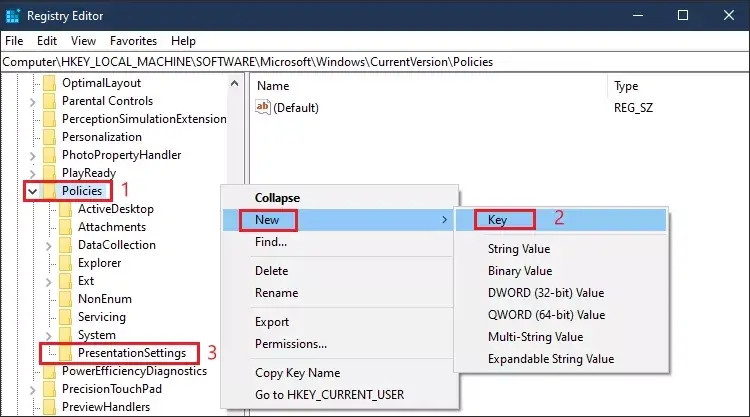Open the View menu
This screenshot has height=417, width=750.
[83, 41]
